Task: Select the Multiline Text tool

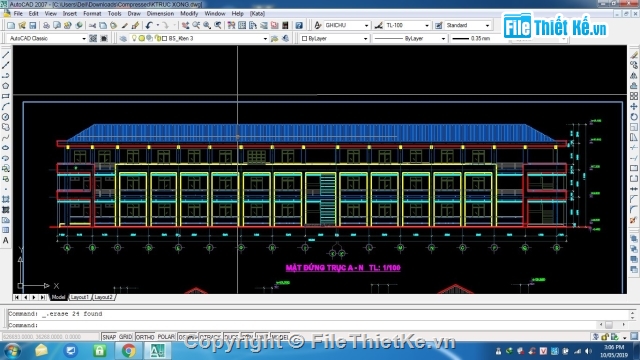Action: [6, 241]
